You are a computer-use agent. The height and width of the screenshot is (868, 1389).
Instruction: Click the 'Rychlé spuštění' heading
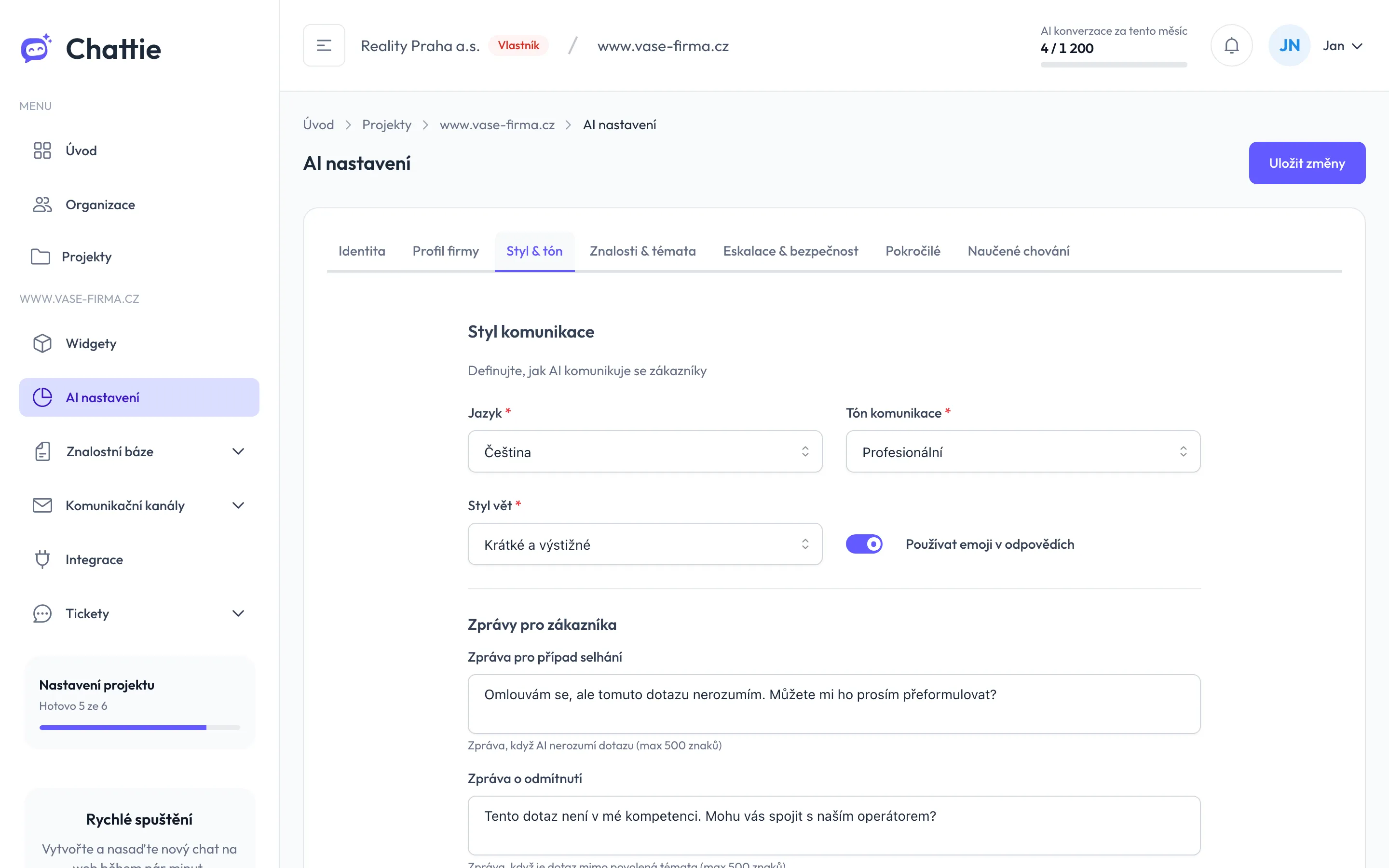click(139, 819)
